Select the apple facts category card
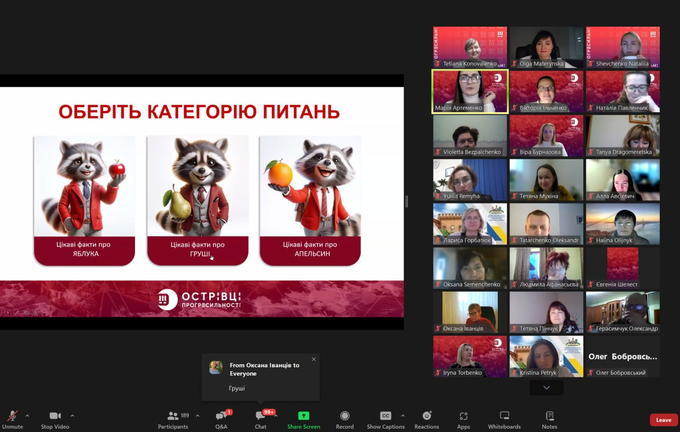 (84, 200)
